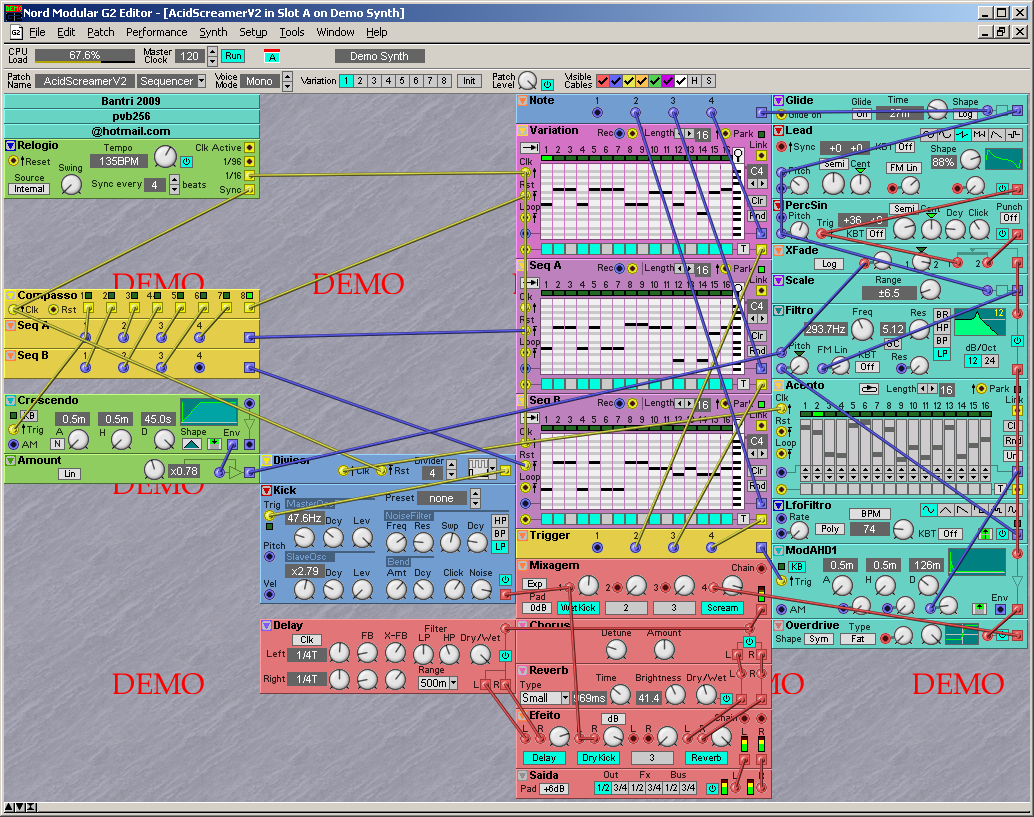Select the HP filter type in Kick
The image size is (1034, 817).
tap(500, 521)
